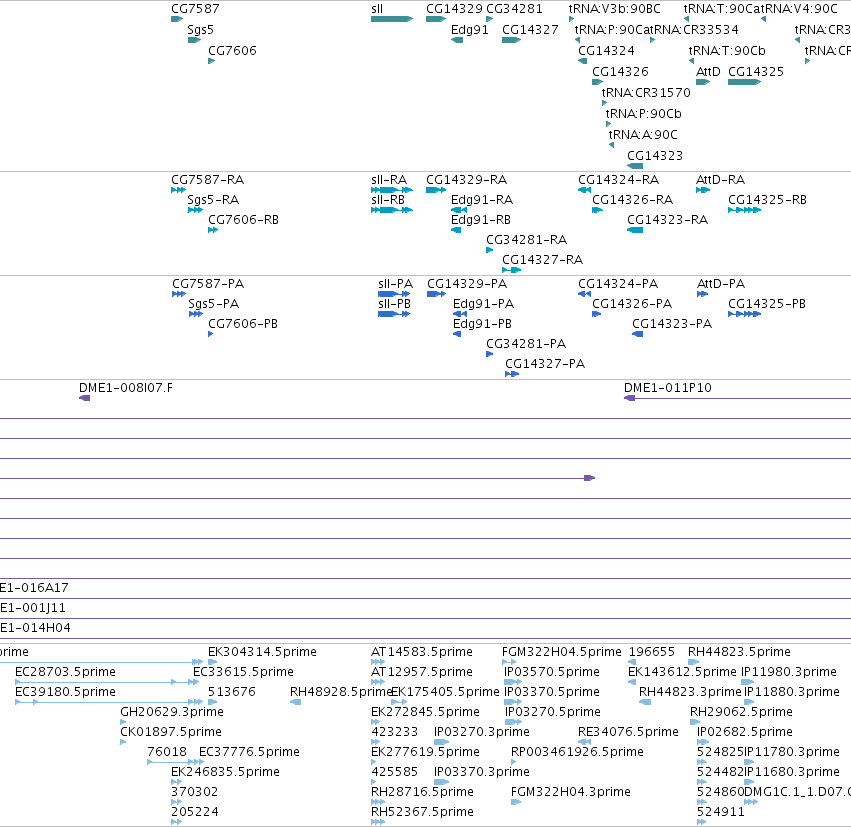The image size is (851, 827).
Task: Select the Sgs5-PA protein label
Action: [x=213, y=304]
